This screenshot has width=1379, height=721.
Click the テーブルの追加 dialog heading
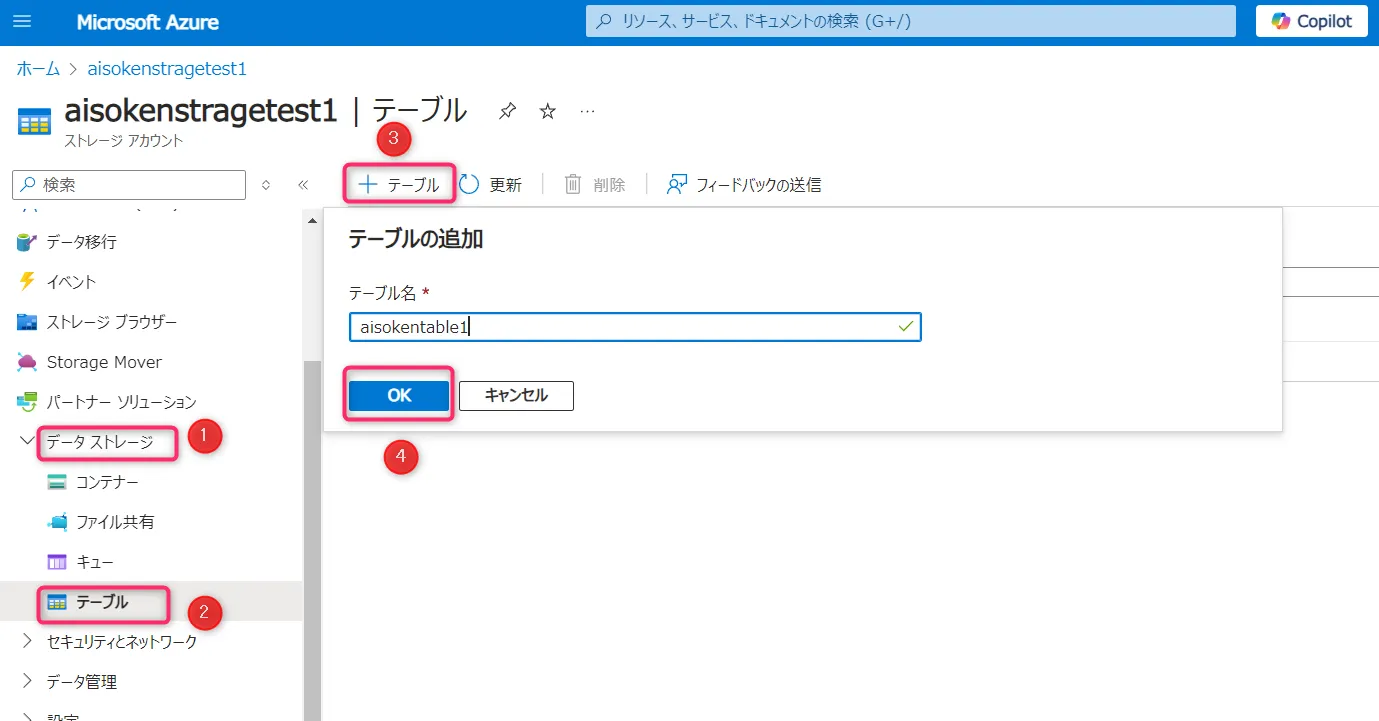pos(416,239)
